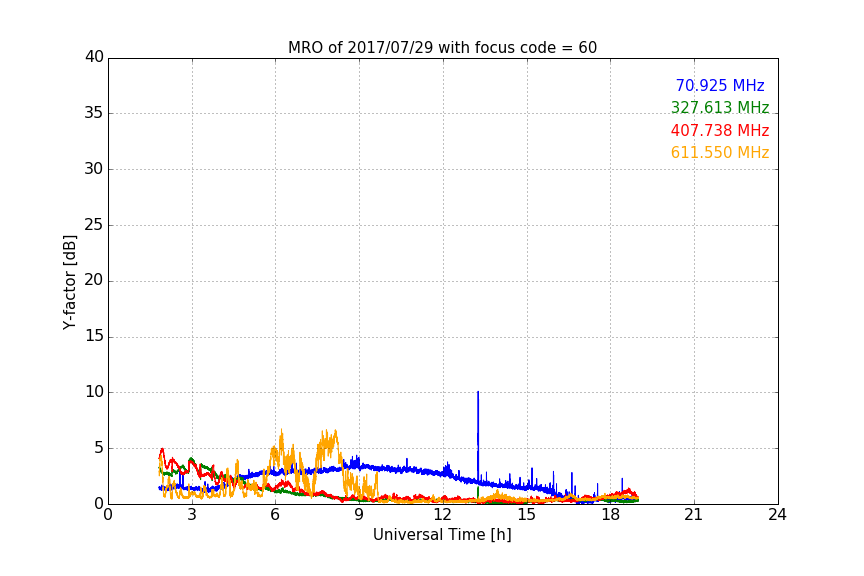Select the orange '611.550 MHz' legend label
Image resolution: width=864 pixels, height=576 pixels.
point(720,153)
